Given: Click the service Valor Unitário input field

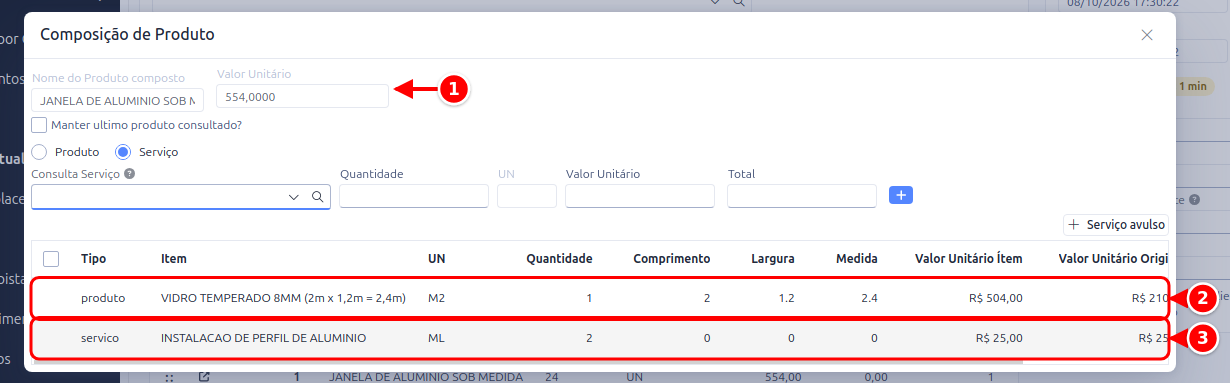Looking at the screenshot, I should click(x=640, y=196).
